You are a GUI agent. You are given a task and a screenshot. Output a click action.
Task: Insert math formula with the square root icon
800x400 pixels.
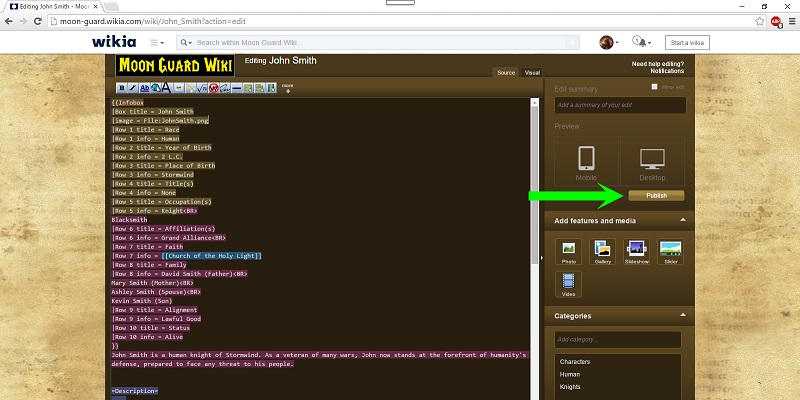[x=202, y=88]
